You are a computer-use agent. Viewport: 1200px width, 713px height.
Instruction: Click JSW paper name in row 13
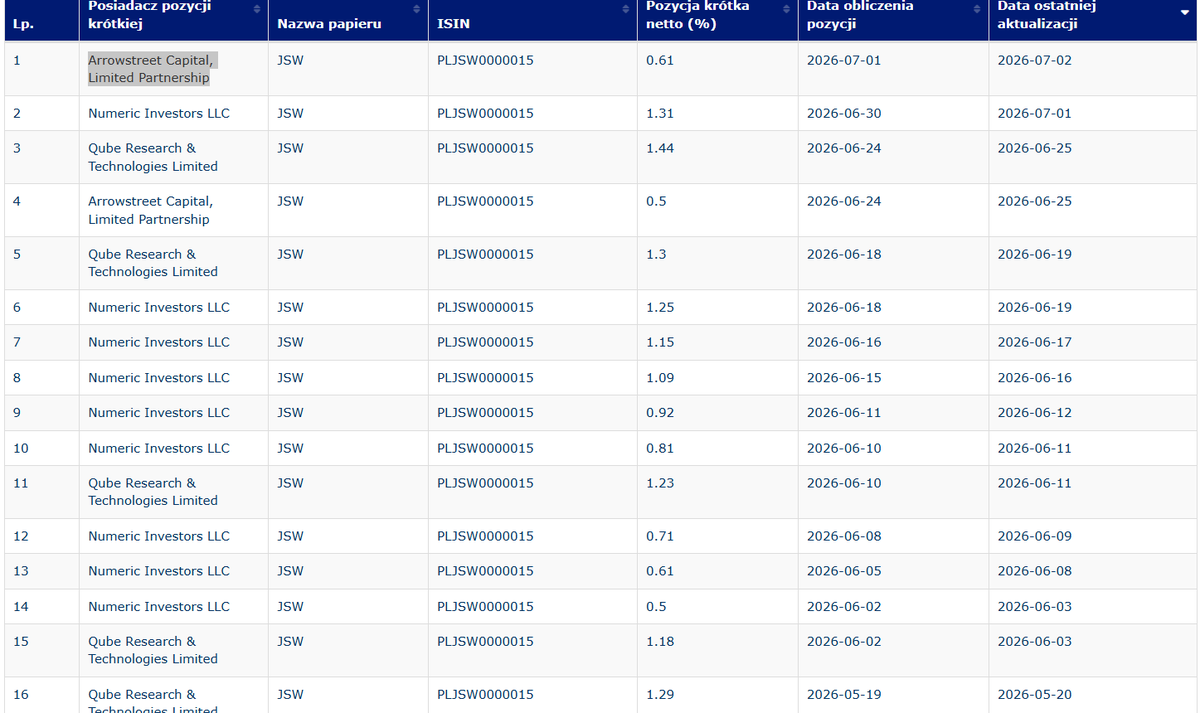coord(290,571)
